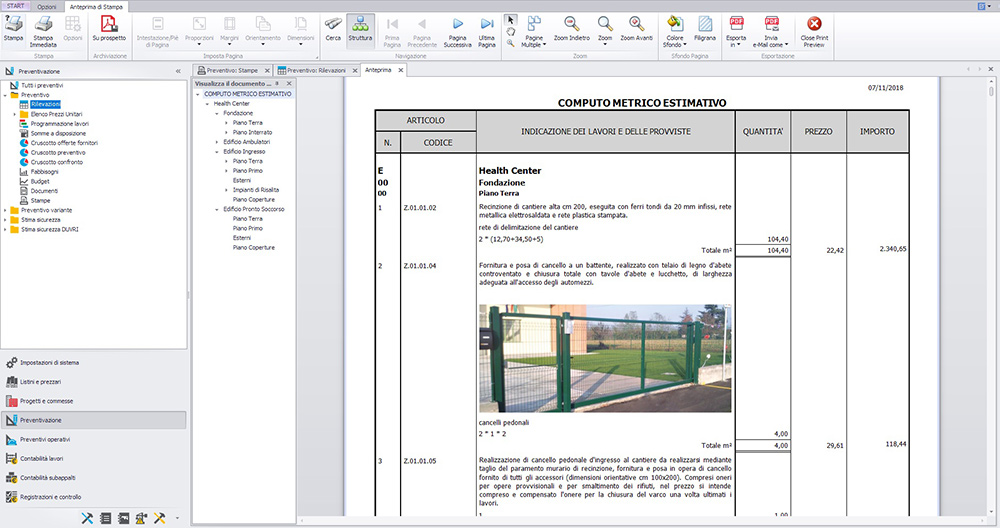Select Cruscotto offerte fornitori tree item

pyautogui.click(x=64, y=143)
